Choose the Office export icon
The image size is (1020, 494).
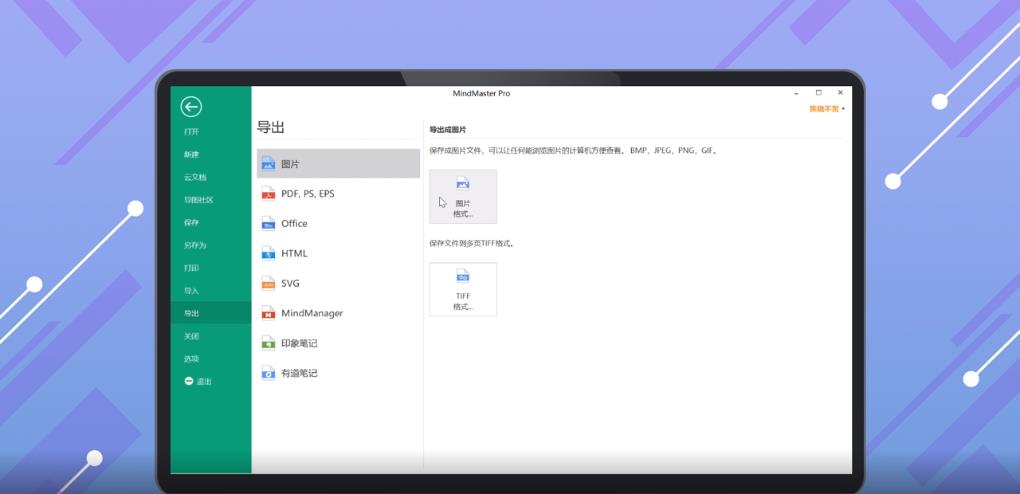click(x=268, y=223)
